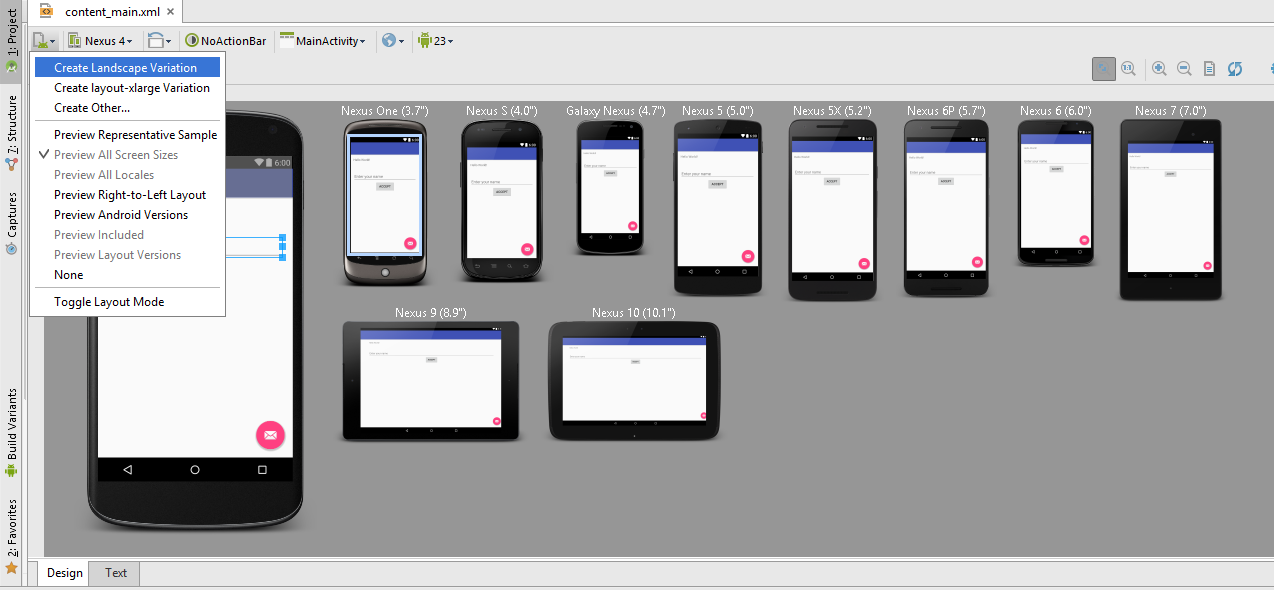
Task: Click the ACCEPT button in Nexus S preview
Action: coord(502,191)
